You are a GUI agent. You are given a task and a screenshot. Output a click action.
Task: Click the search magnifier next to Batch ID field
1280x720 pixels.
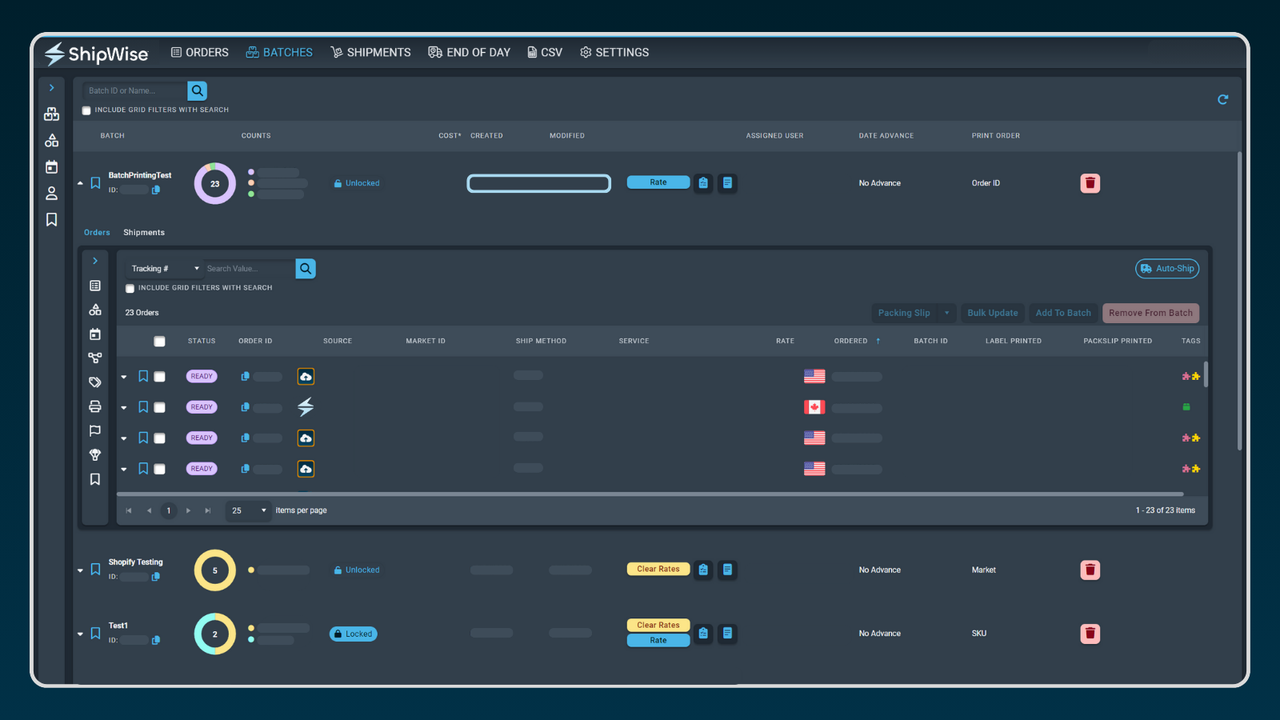click(197, 90)
